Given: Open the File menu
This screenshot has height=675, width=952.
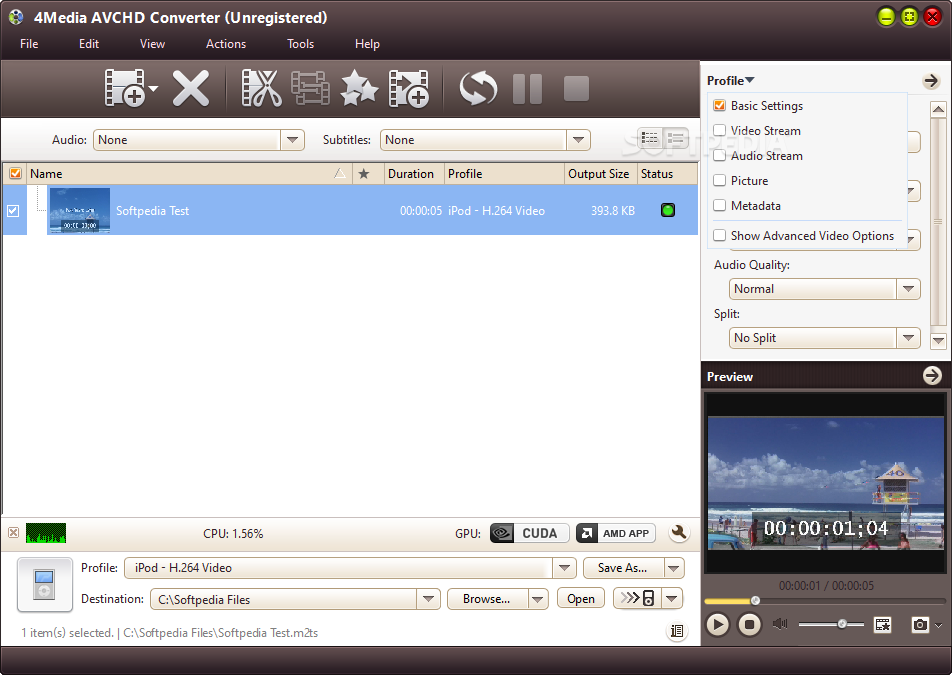Looking at the screenshot, I should (x=29, y=44).
